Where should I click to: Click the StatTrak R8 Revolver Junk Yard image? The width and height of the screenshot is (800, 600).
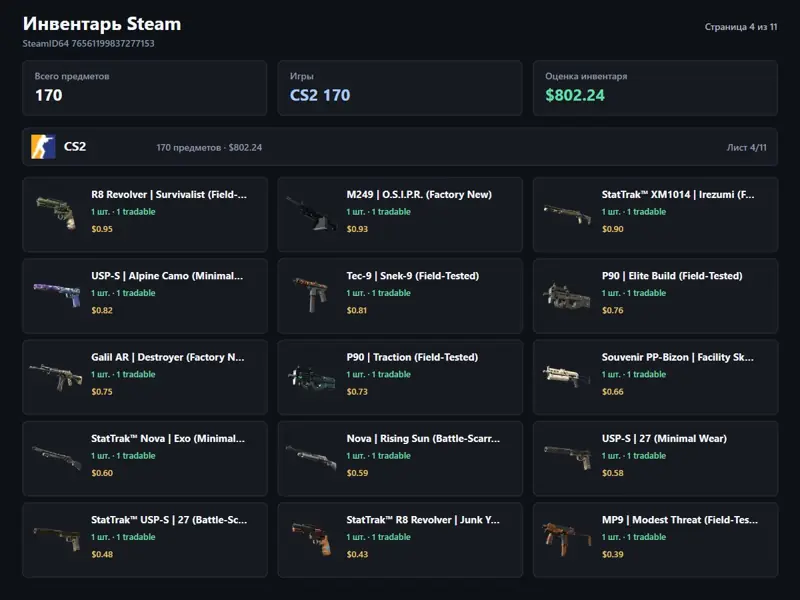(x=311, y=538)
